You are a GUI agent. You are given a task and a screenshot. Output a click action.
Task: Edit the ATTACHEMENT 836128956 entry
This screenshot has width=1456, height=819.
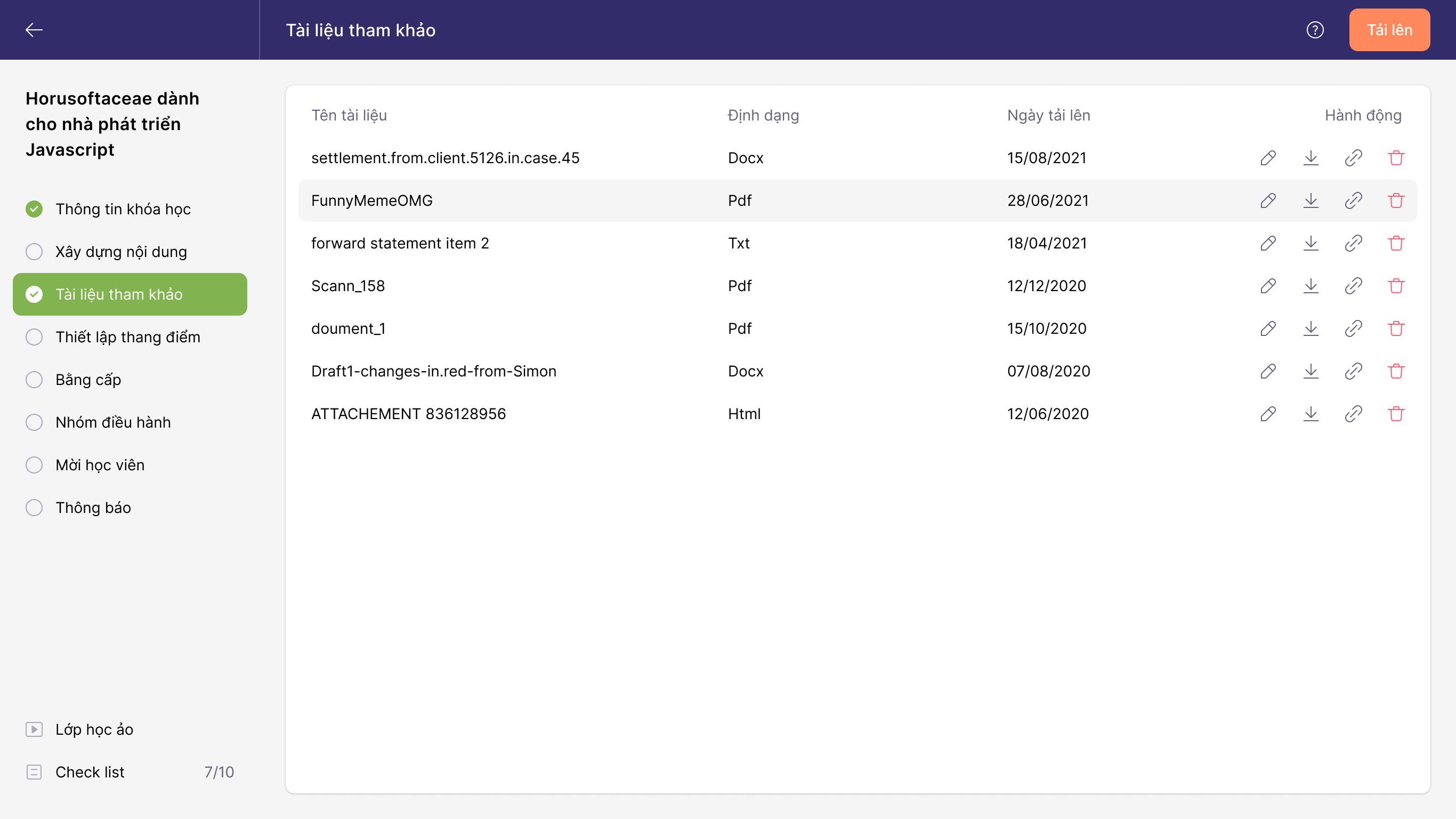click(1268, 414)
